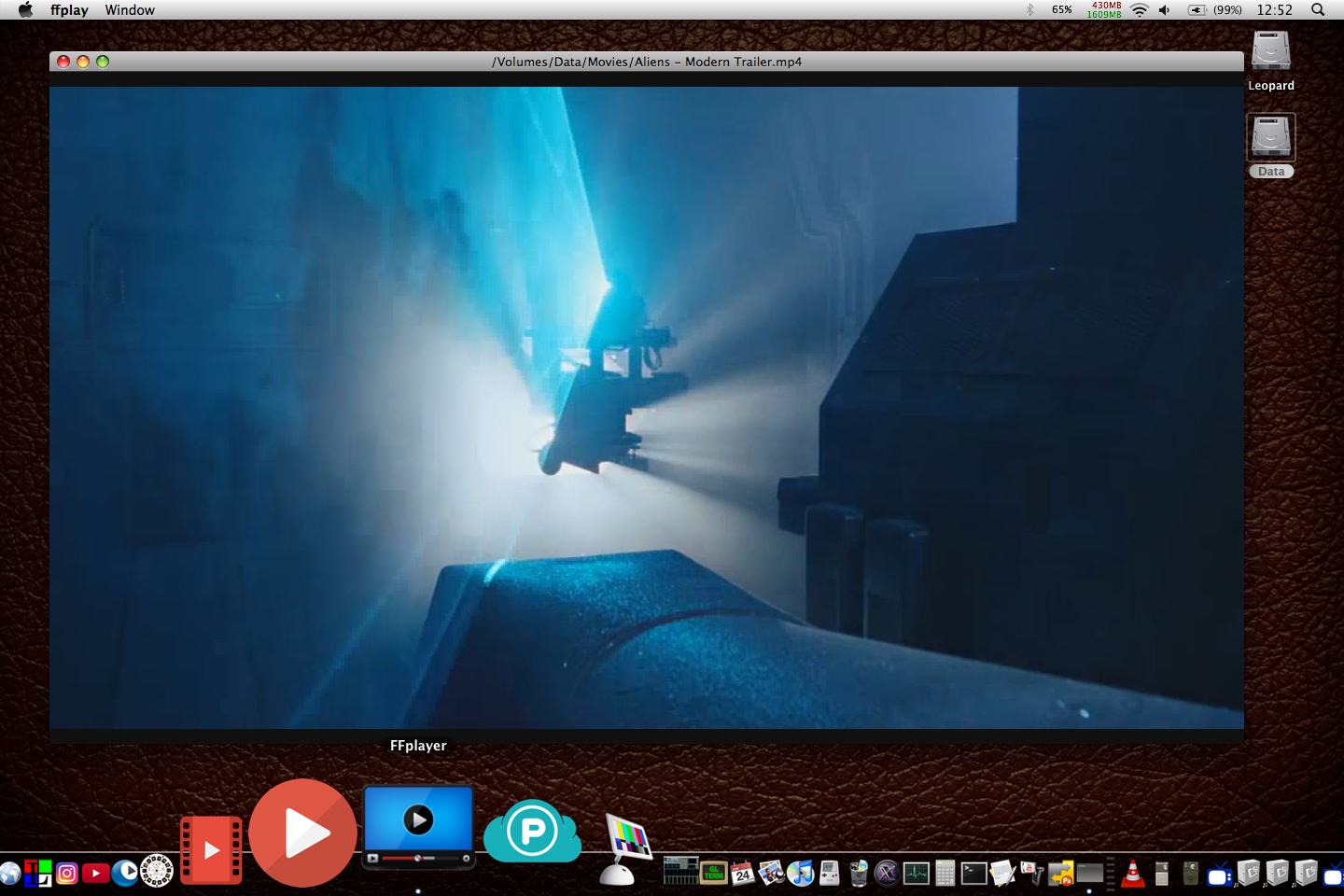Open the calendar icon showing 24
1344x896 pixels.
click(743, 873)
